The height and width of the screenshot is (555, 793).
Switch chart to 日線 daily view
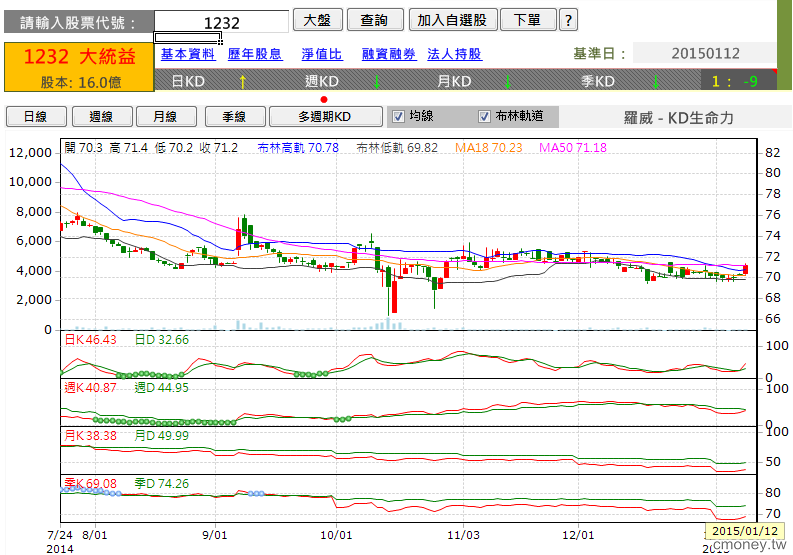(x=35, y=117)
